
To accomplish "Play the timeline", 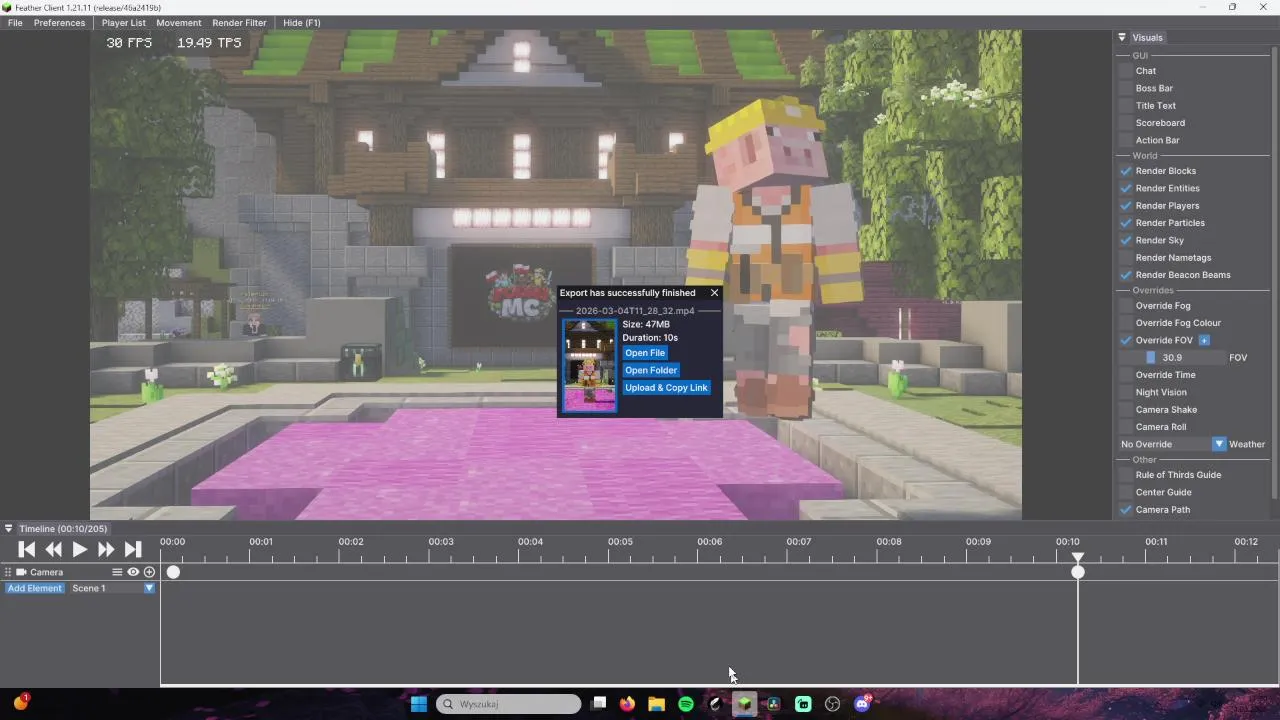I will (79, 549).
